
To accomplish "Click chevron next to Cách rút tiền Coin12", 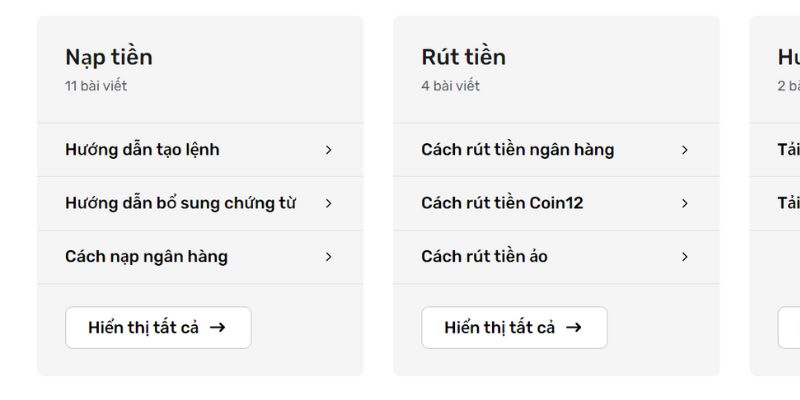I will click(684, 203).
